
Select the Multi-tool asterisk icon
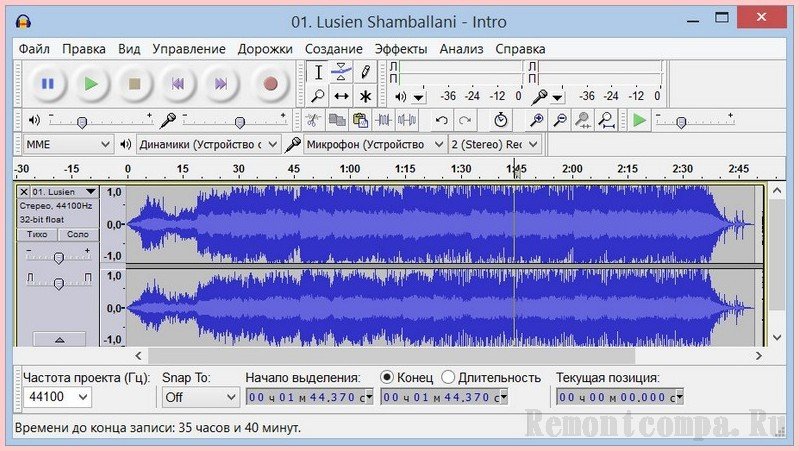(x=365, y=96)
